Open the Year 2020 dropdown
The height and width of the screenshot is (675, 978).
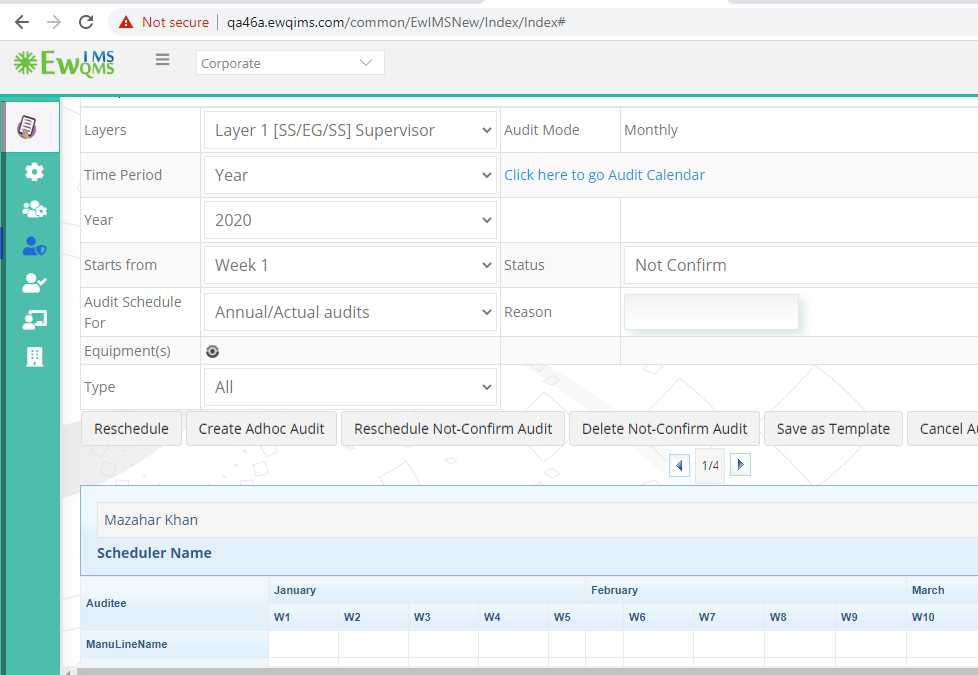(x=351, y=220)
